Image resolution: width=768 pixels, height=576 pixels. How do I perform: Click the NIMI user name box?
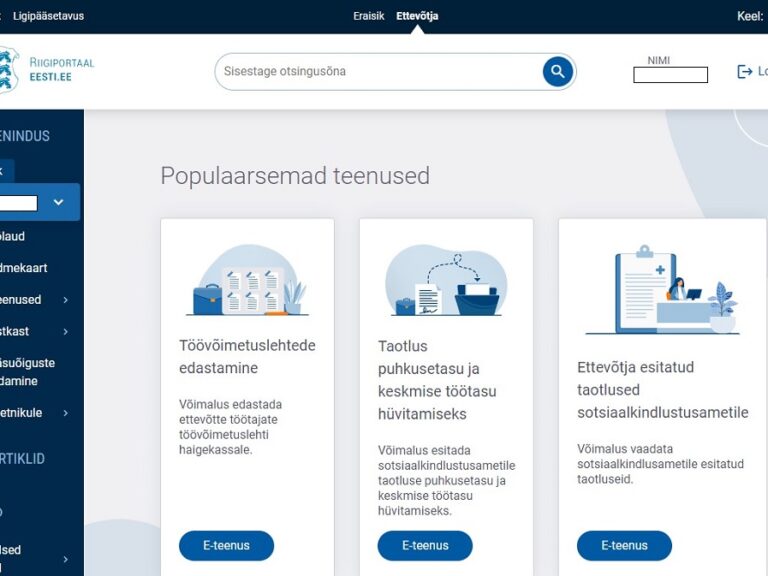coord(671,75)
